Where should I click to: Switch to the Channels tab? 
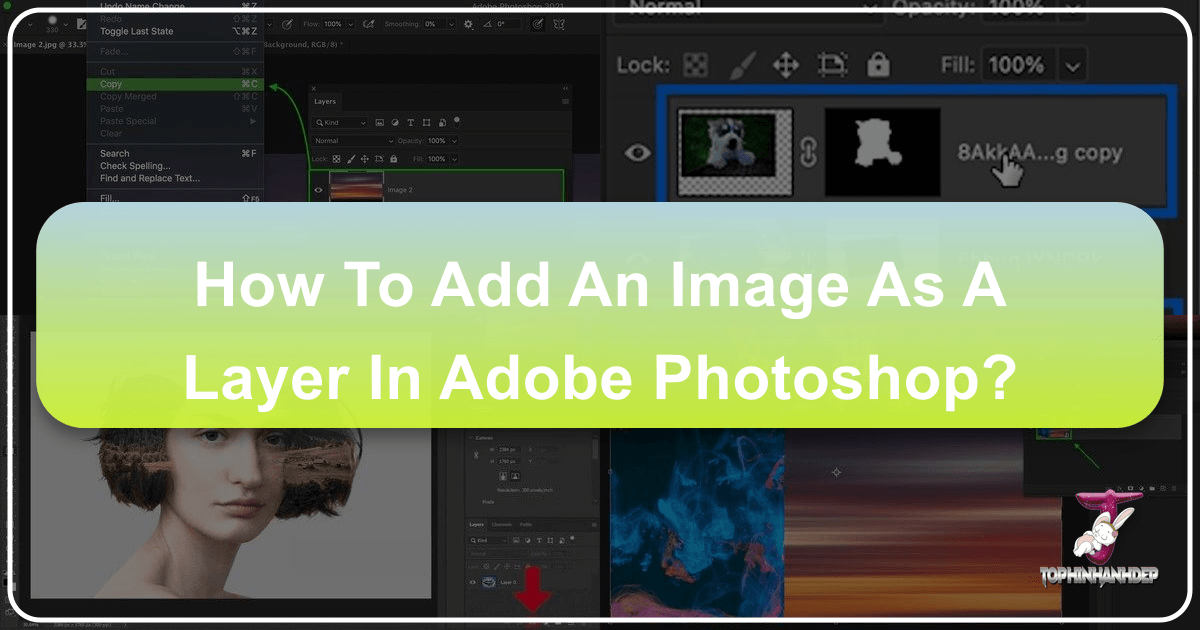502,524
